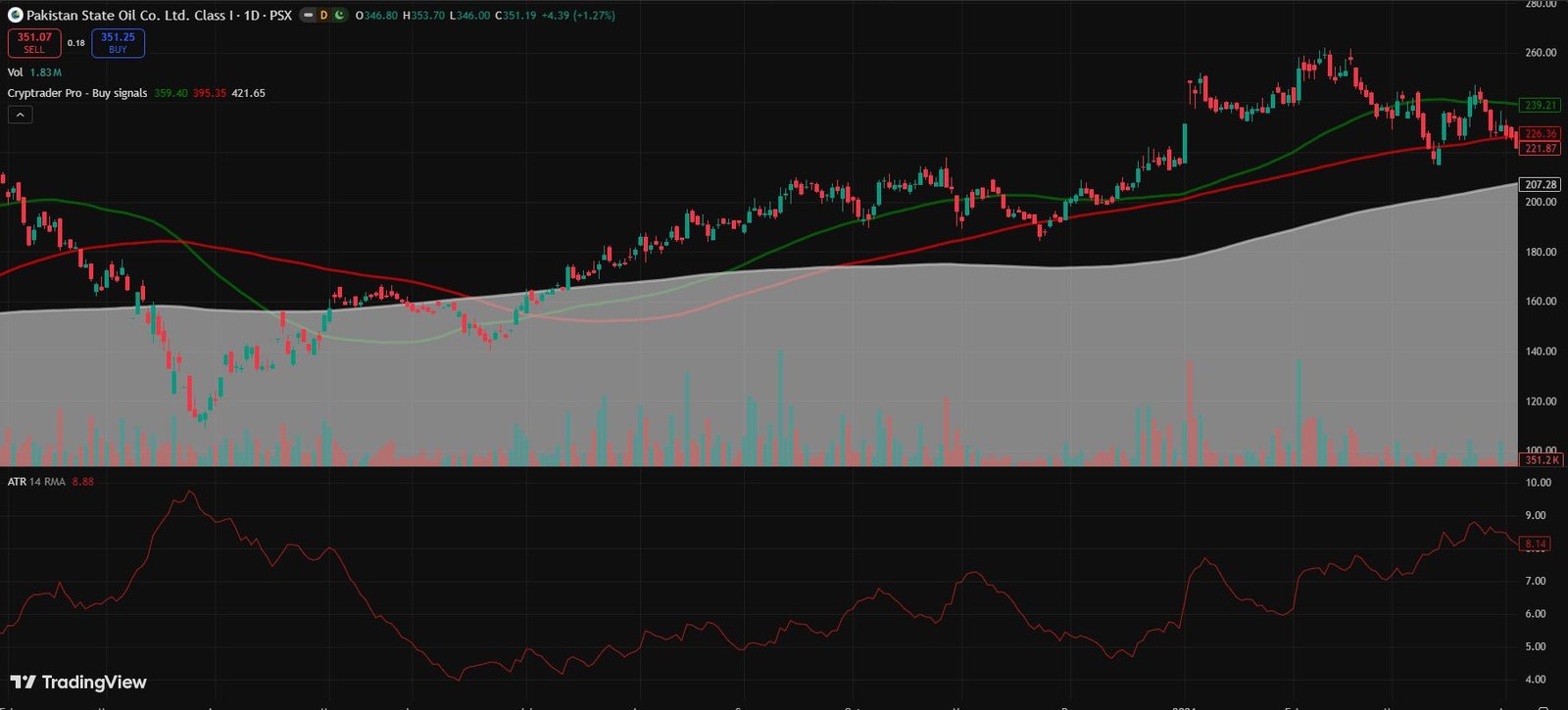Click the Pakistan crescent flag market status icon

point(339,16)
